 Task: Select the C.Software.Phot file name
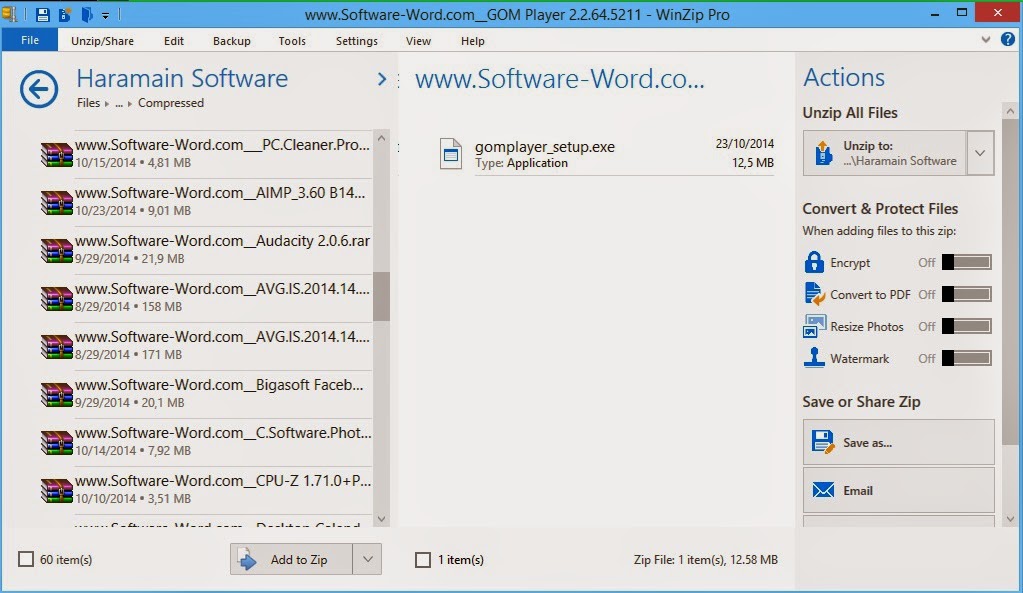pos(223,433)
